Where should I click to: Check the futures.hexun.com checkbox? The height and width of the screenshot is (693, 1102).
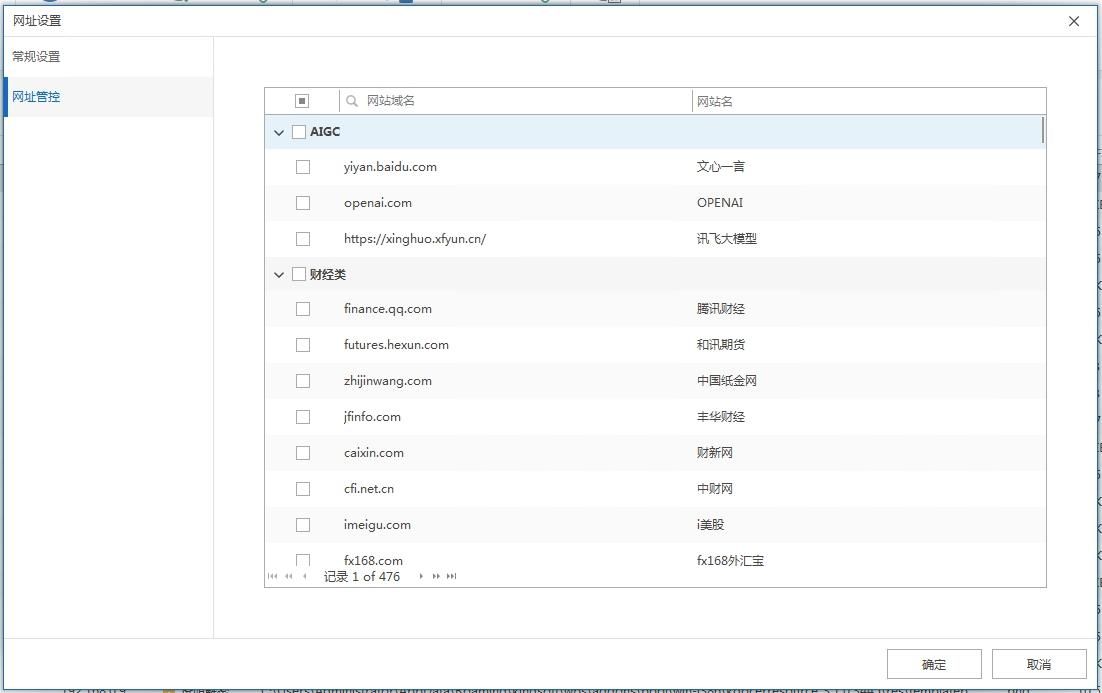[303, 345]
